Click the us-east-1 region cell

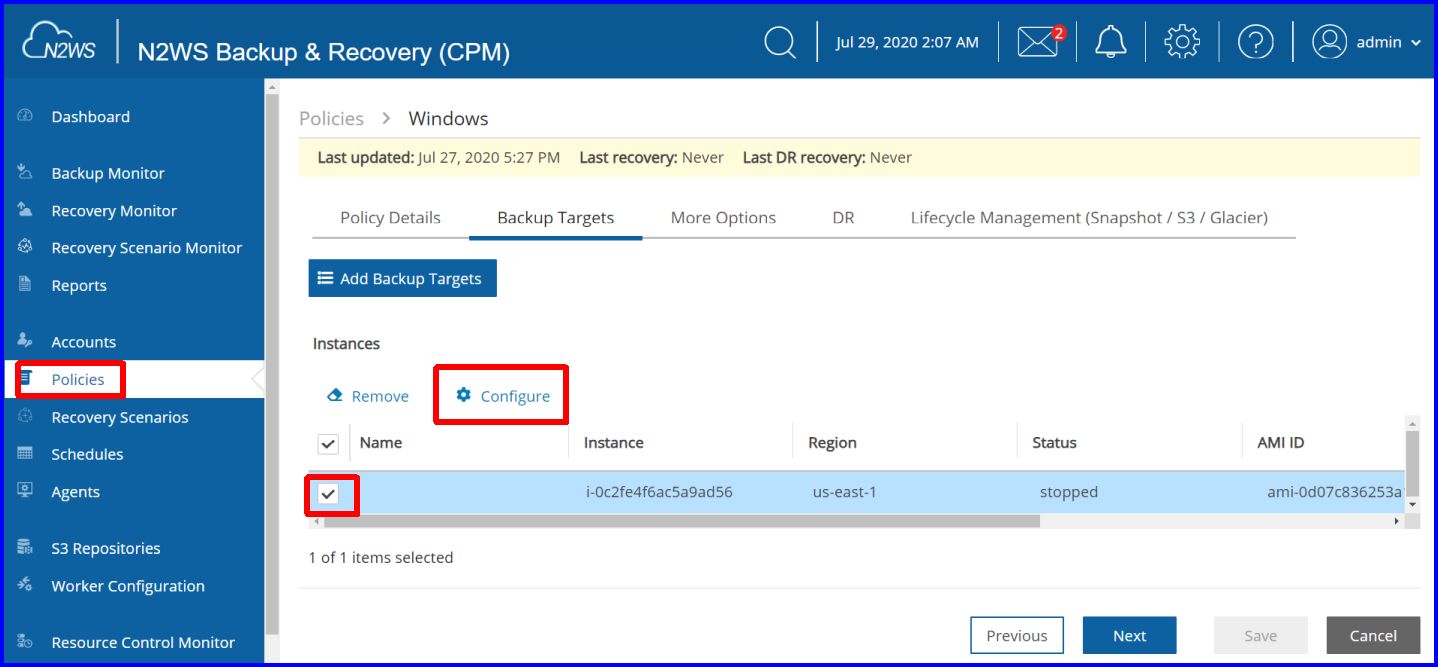845,492
